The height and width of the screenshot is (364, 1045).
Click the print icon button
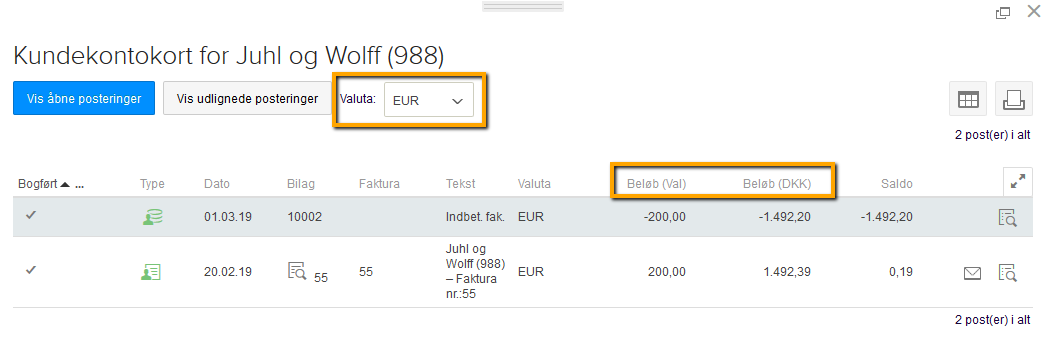[1014, 99]
